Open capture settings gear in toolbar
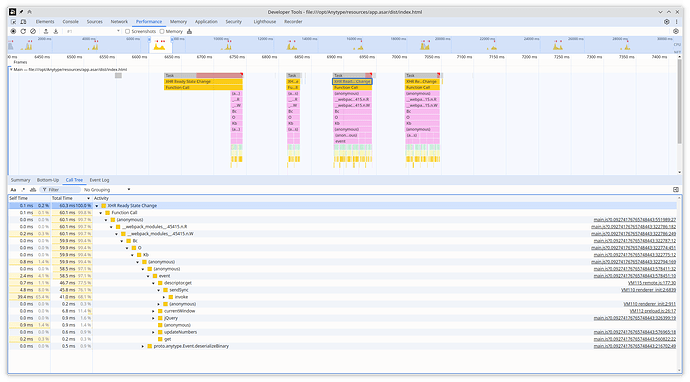 point(676,31)
